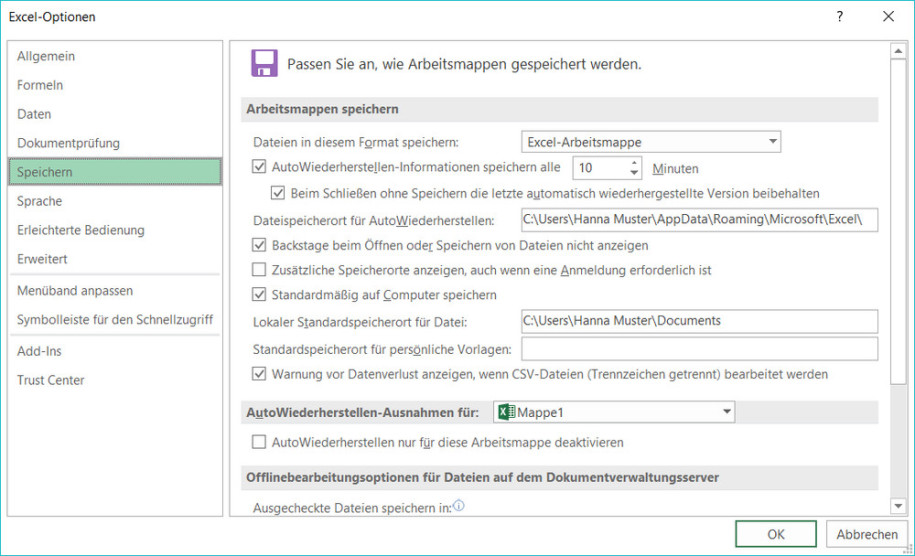The height and width of the screenshot is (556, 915).
Task: Click the purple floppy disk save icon
Action: tap(264, 63)
